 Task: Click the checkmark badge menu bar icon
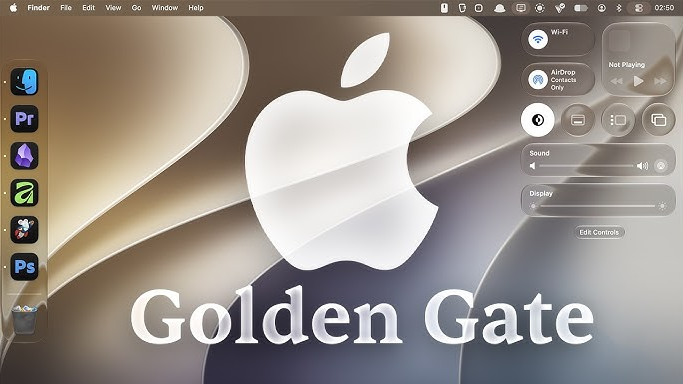(x=560, y=8)
